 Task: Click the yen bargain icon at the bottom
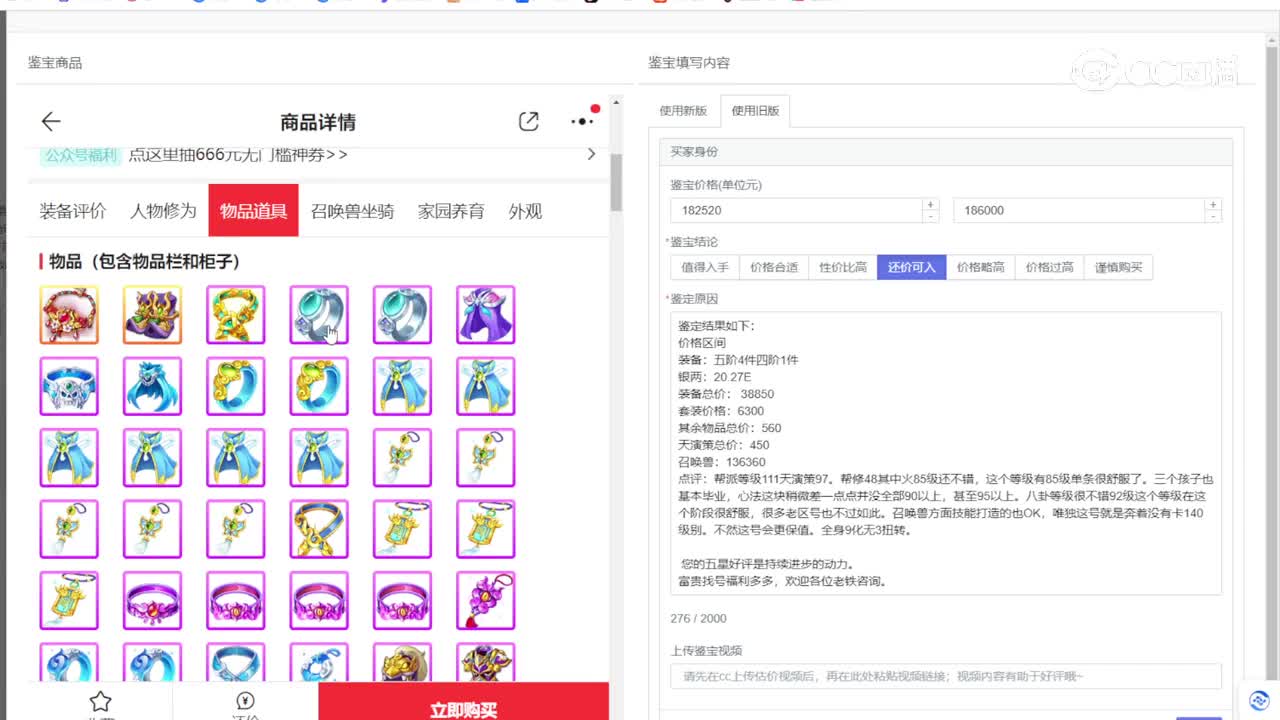tap(245, 701)
